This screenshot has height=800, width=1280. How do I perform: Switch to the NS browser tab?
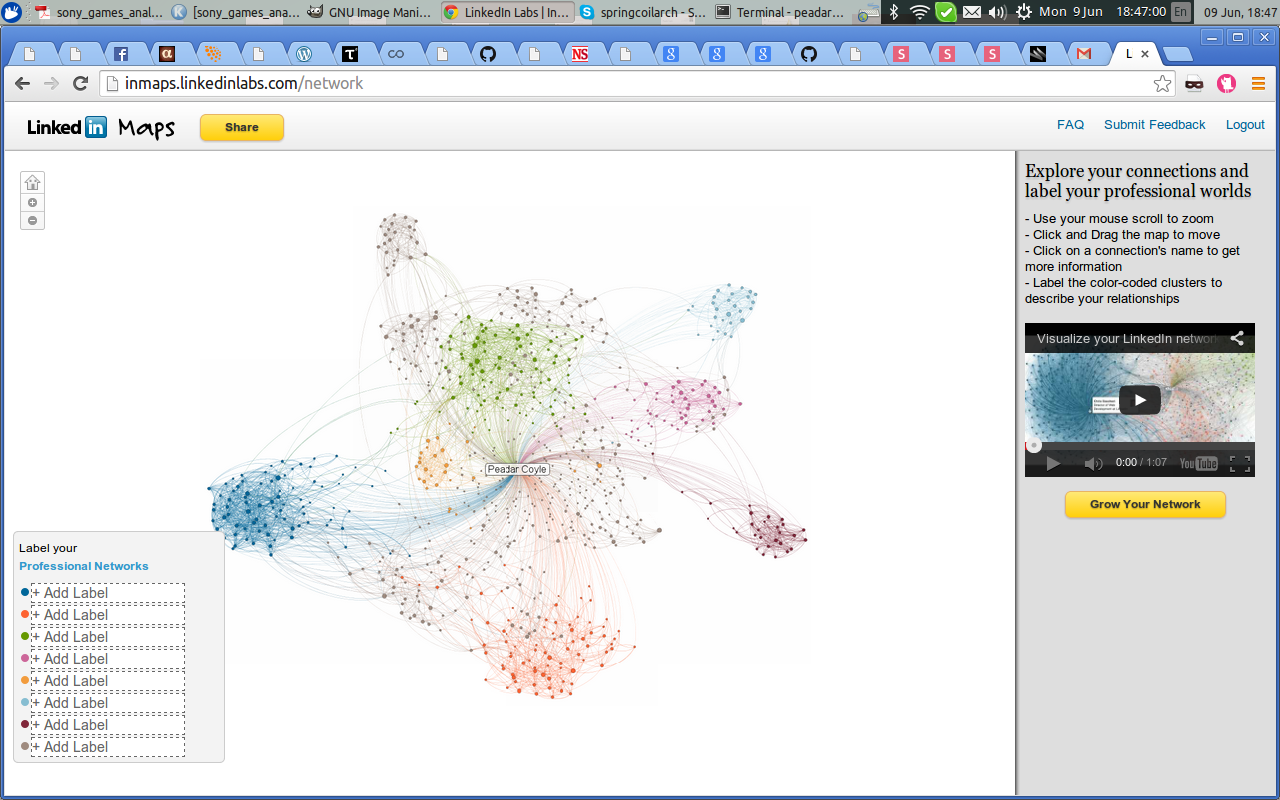pos(580,54)
